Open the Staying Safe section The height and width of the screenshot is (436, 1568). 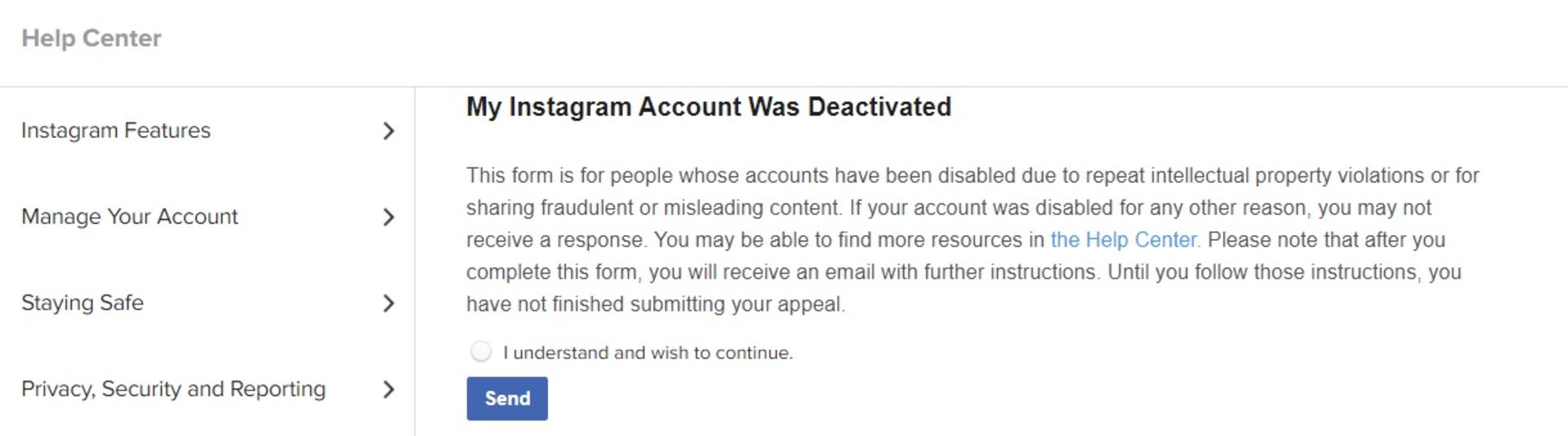tap(207, 303)
